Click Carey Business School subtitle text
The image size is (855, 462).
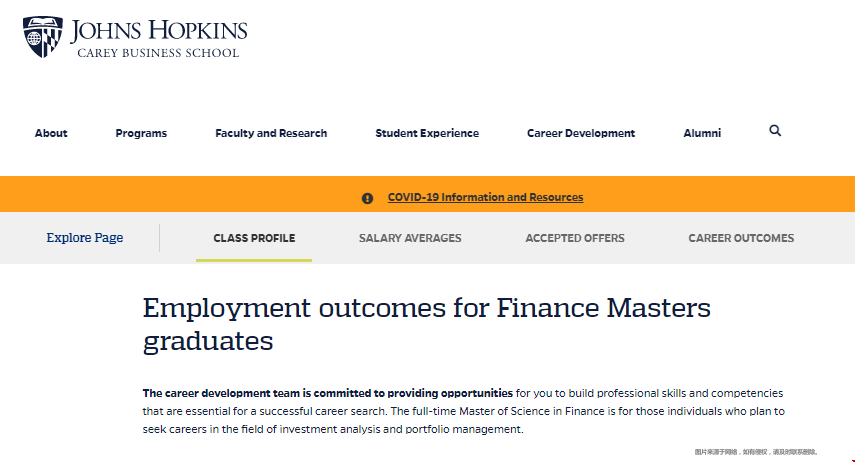pyautogui.click(x=158, y=53)
